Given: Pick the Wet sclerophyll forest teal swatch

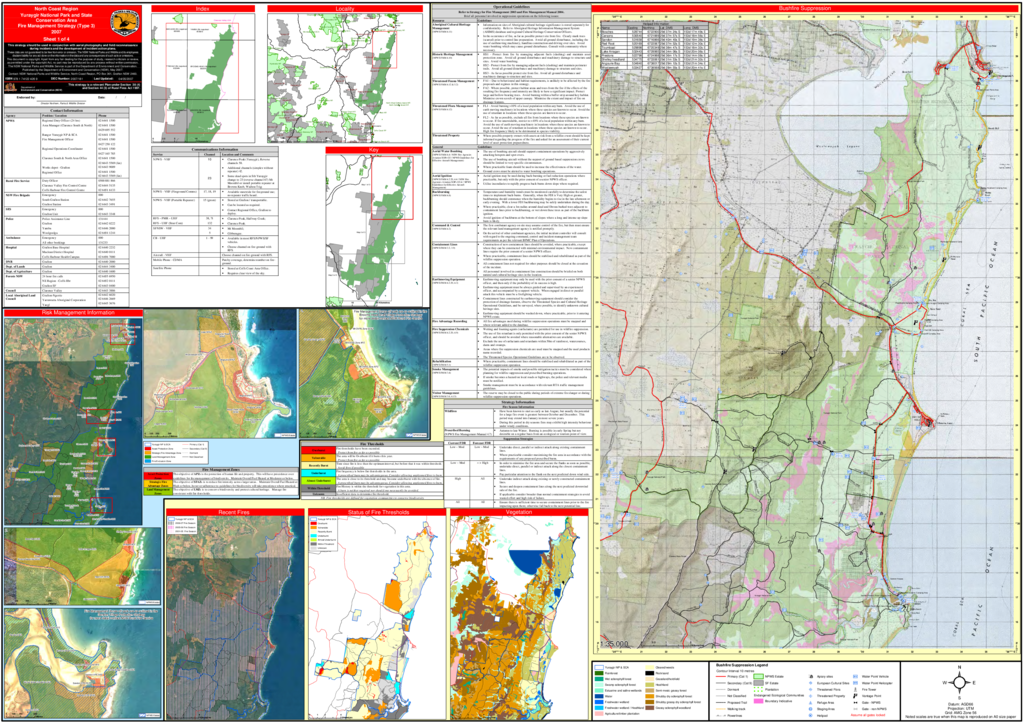Looking at the screenshot, I should pyautogui.click(x=599, y=679).
